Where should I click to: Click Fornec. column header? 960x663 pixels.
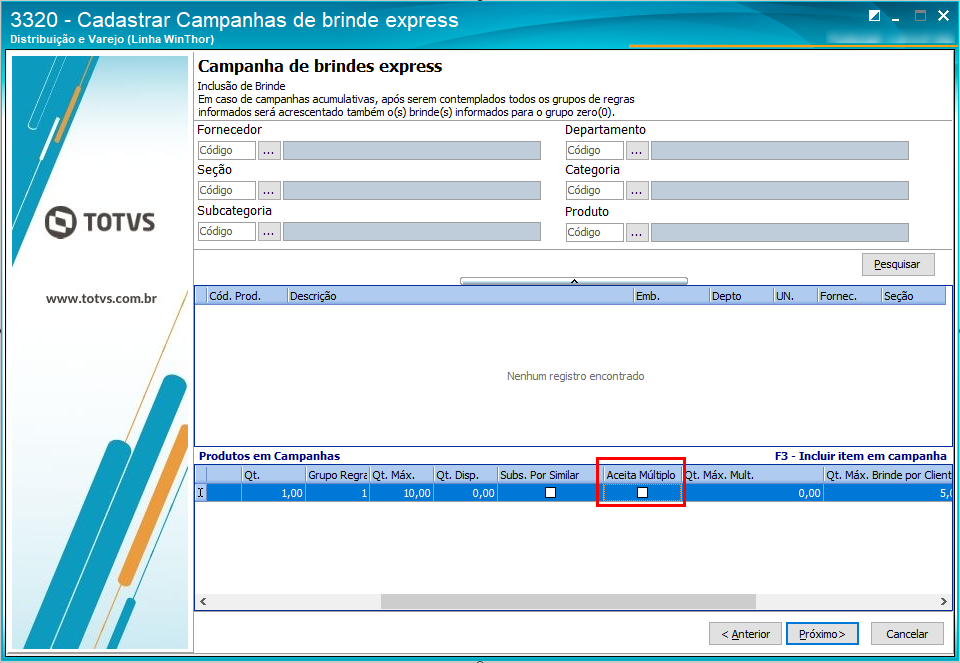point(849,296)
